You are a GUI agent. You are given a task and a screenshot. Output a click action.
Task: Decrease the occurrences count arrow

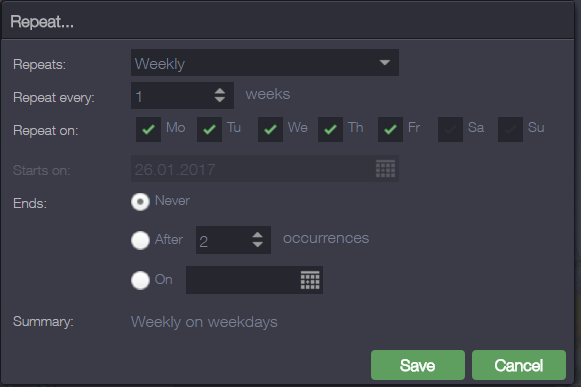click(x=258, y=244)
